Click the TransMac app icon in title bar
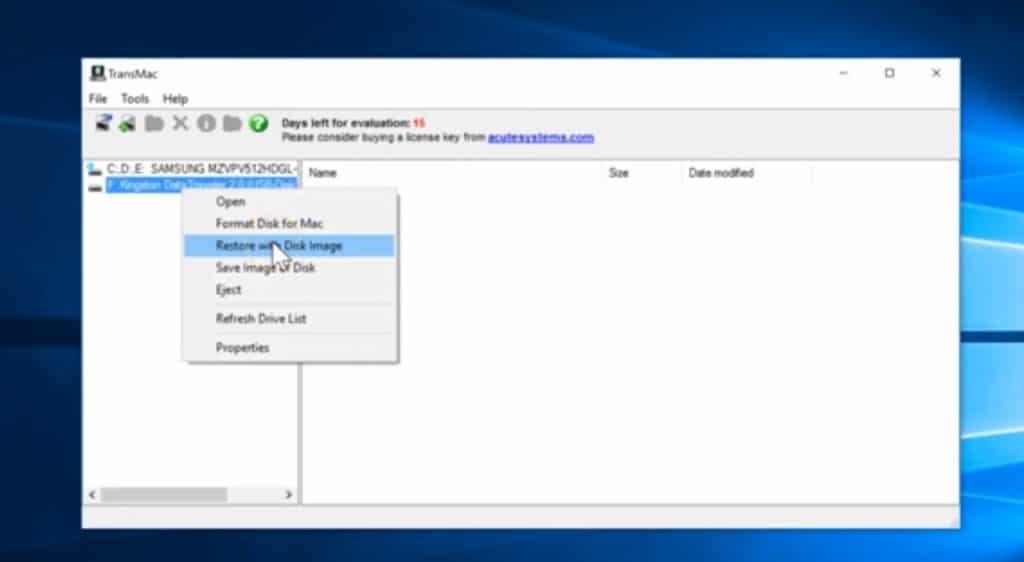This screenshot has width=1024, height=562. point(97,73)
